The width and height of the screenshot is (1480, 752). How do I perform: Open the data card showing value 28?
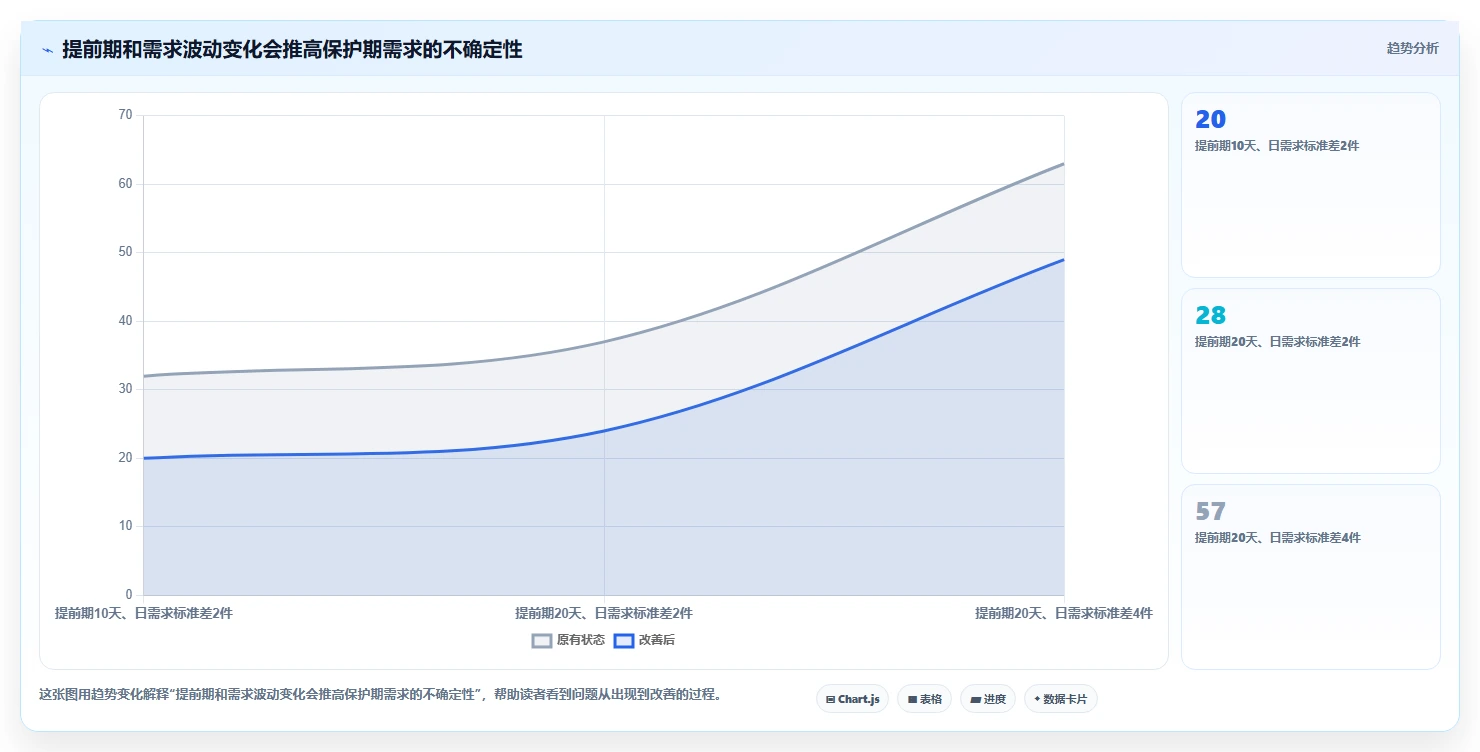(1310, 381)
